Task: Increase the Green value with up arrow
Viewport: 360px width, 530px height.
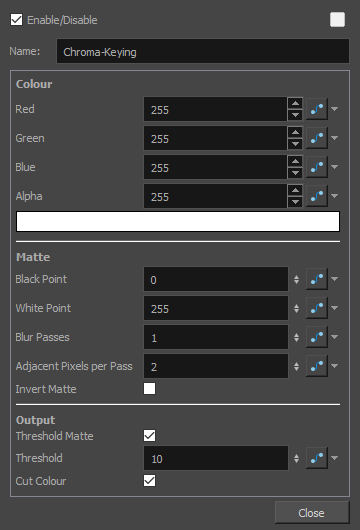Action: [295, 132]
